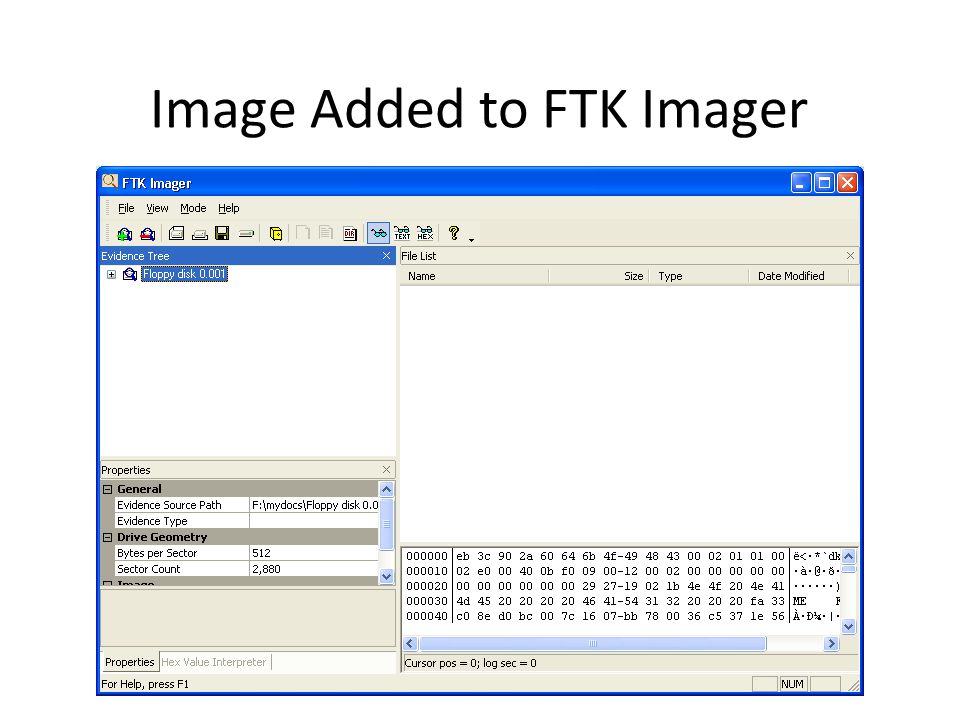Image resolution: width=960 pixels, height=720 pixels.
Task: Click the yellow question mark help icon
Action: [x=454, y=233]
